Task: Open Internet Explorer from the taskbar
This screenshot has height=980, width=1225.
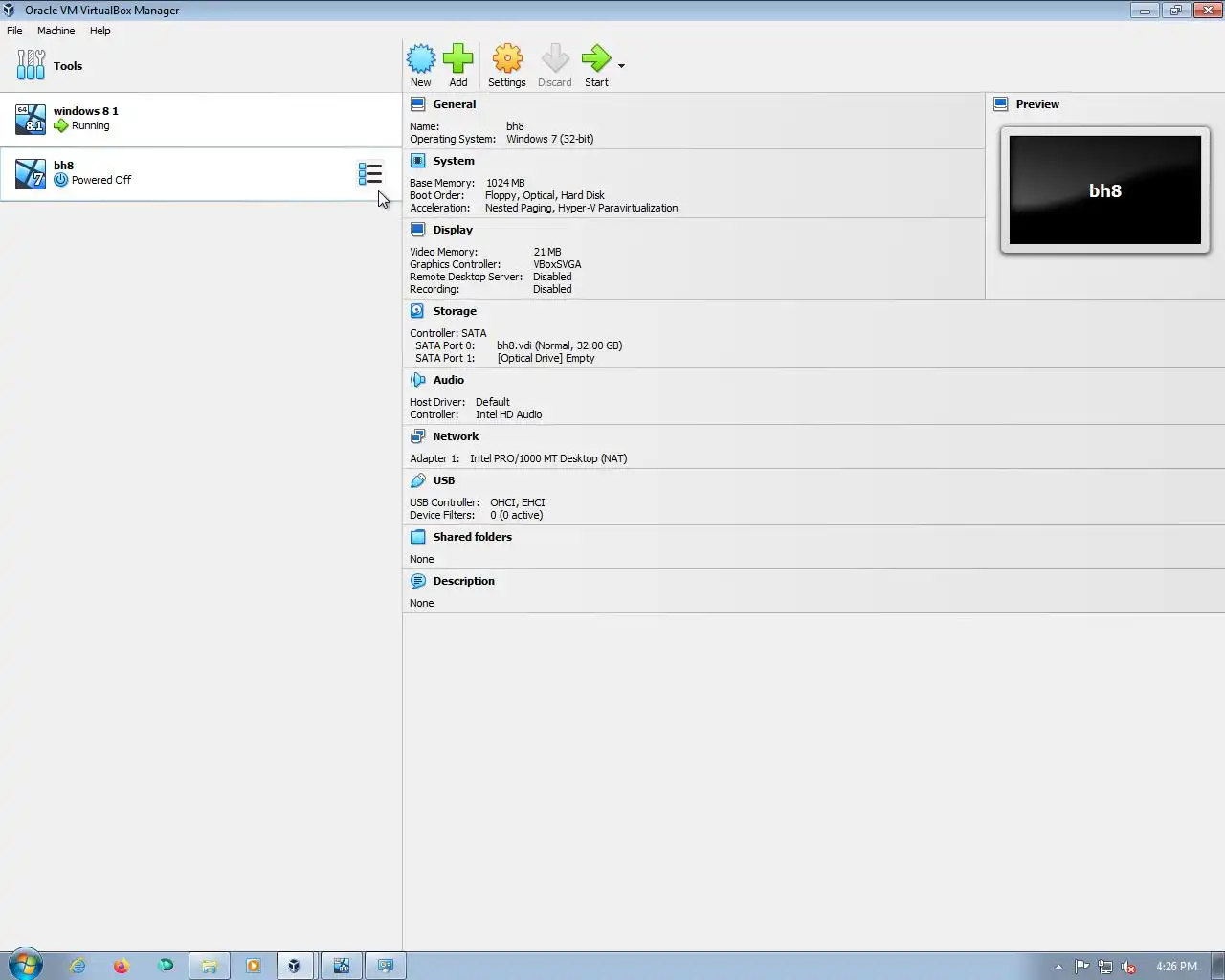Action: click(x=78, y=966)
